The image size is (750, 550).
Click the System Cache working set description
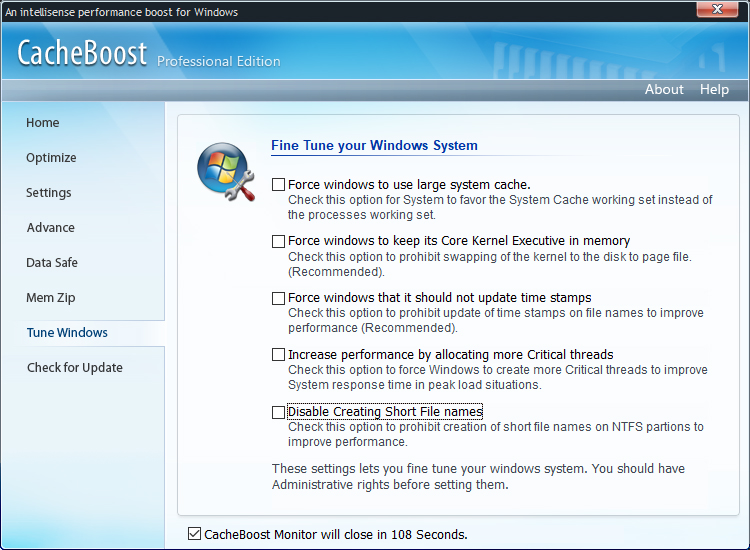tap(500, 207)
